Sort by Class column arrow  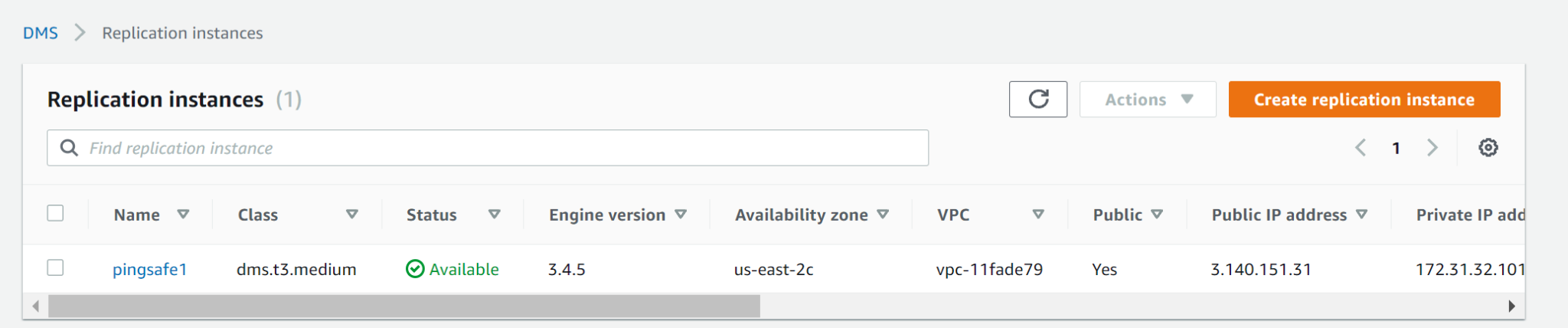click(352, 215)
